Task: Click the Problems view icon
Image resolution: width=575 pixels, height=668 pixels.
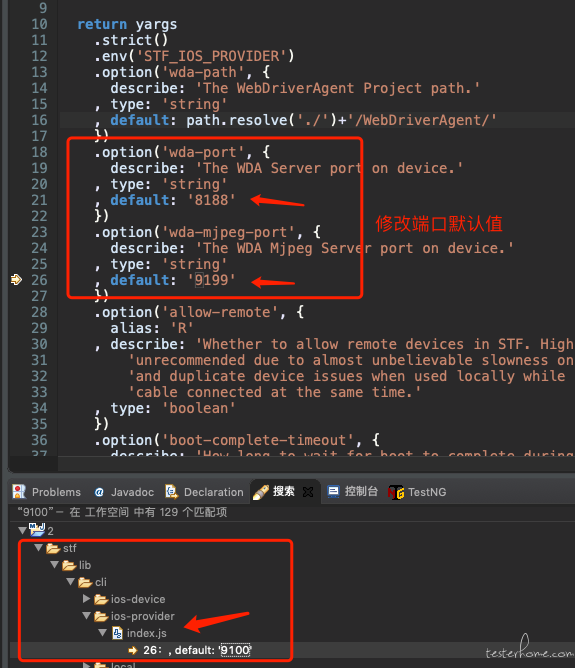Action: pyautogui.click(x=19, y=492)
